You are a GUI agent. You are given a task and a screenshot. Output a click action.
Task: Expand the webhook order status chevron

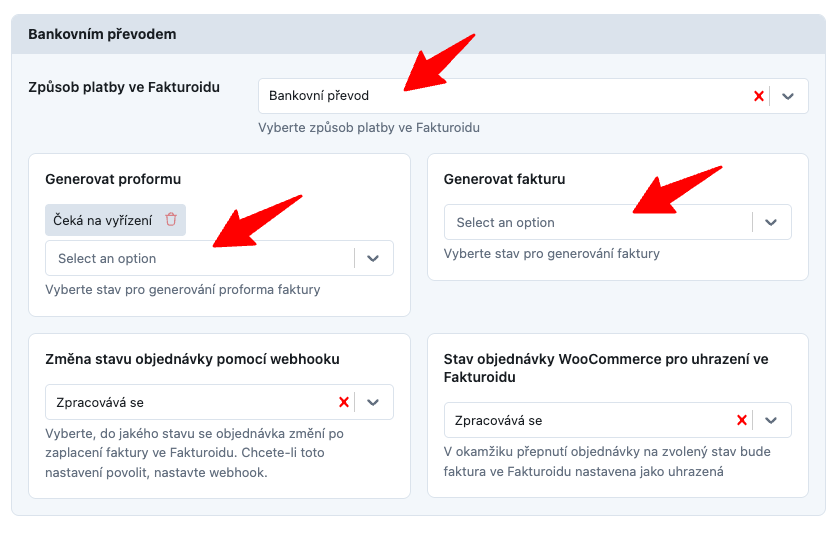pyautogui.click(x=373, y=402)
